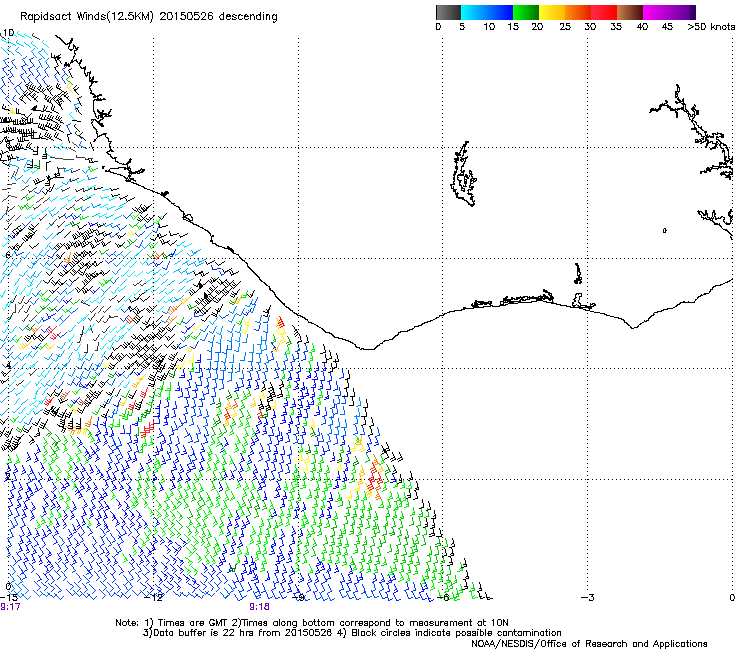Image resolution: width=740 pixels, height=650 pixels.
Task: Click the Rapidsact Winds(12.5KM) title text
Action: pyautogui.click(x=149, y=17)
